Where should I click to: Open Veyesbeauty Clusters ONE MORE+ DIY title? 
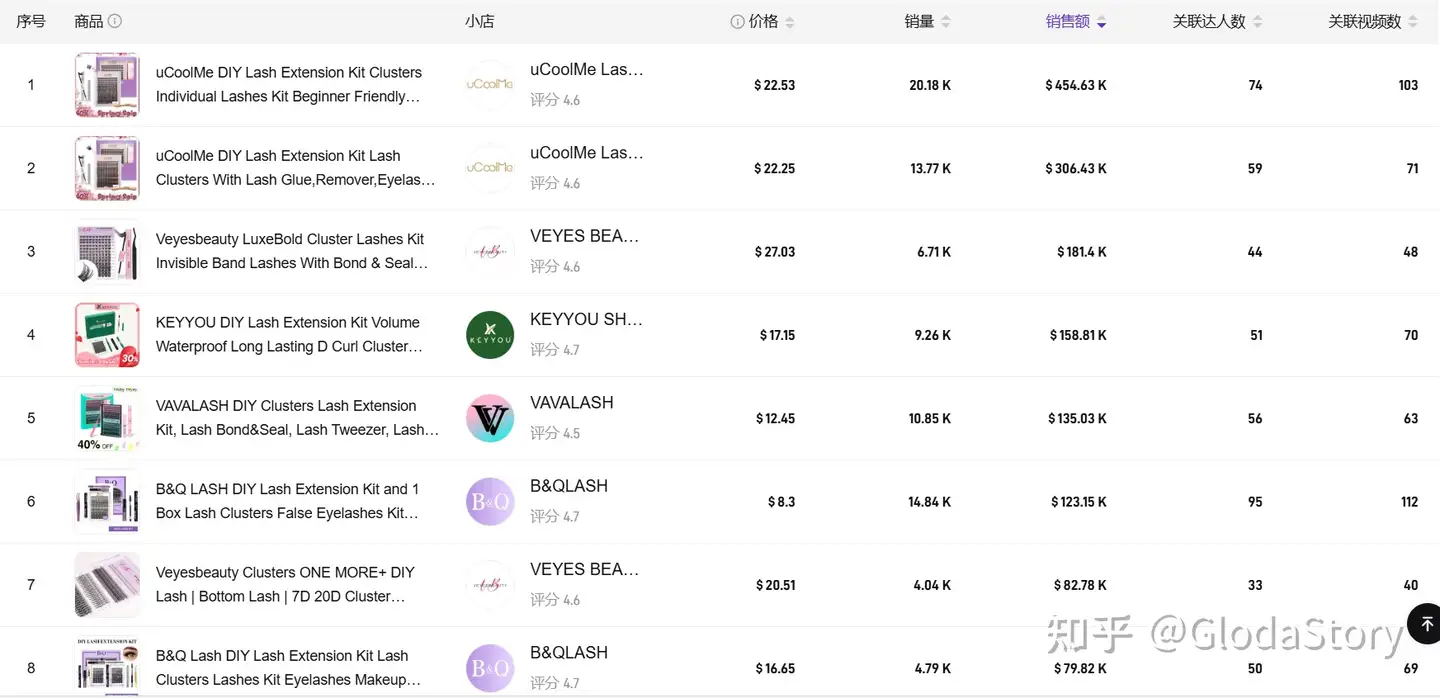tap(285, 585)
